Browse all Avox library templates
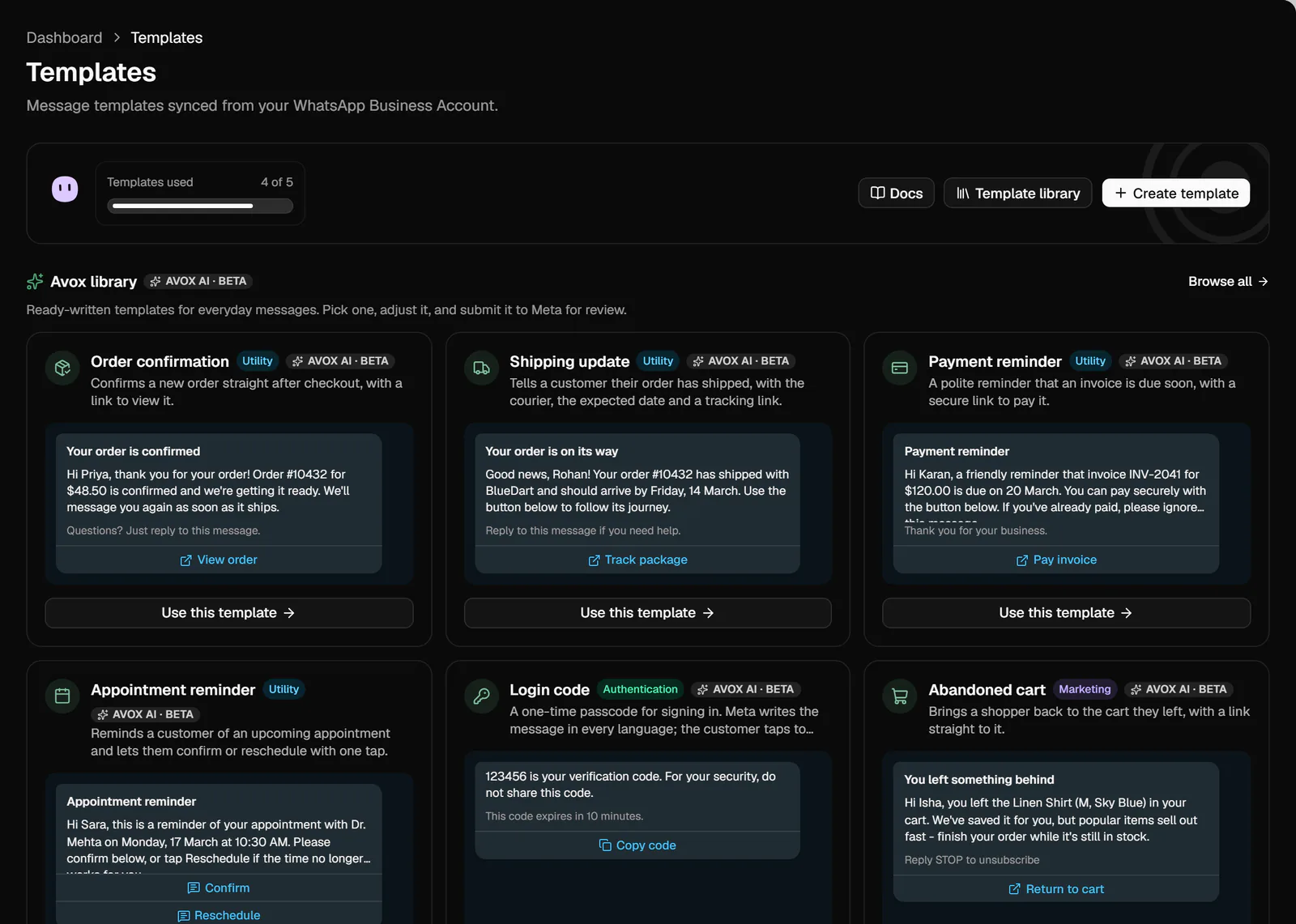The image size is (1296, 924). coord(1228,282)
